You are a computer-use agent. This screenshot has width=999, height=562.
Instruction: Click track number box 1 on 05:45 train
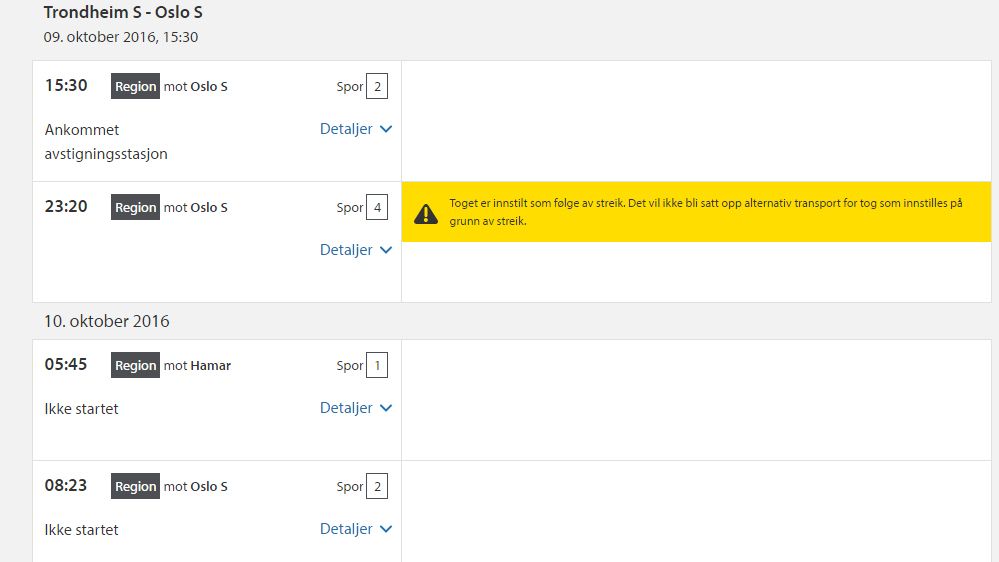coord(377,366)
